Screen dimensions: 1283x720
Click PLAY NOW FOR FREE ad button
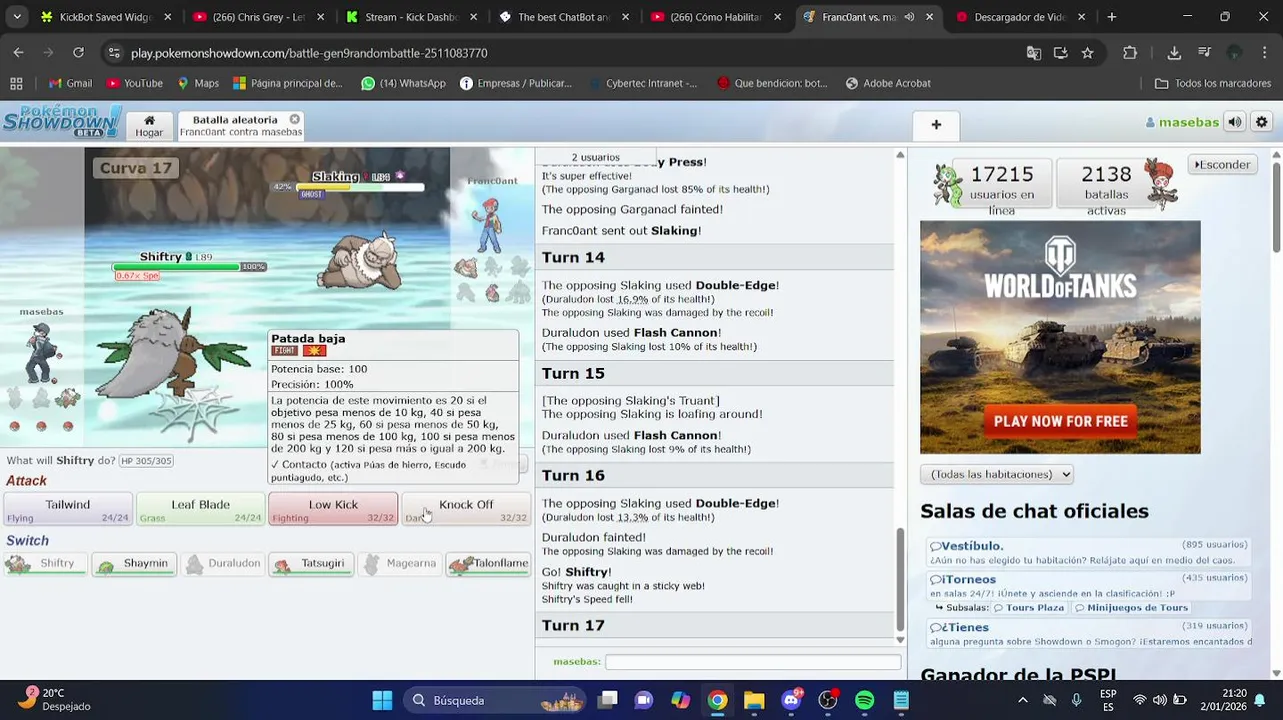point(1060,421)
